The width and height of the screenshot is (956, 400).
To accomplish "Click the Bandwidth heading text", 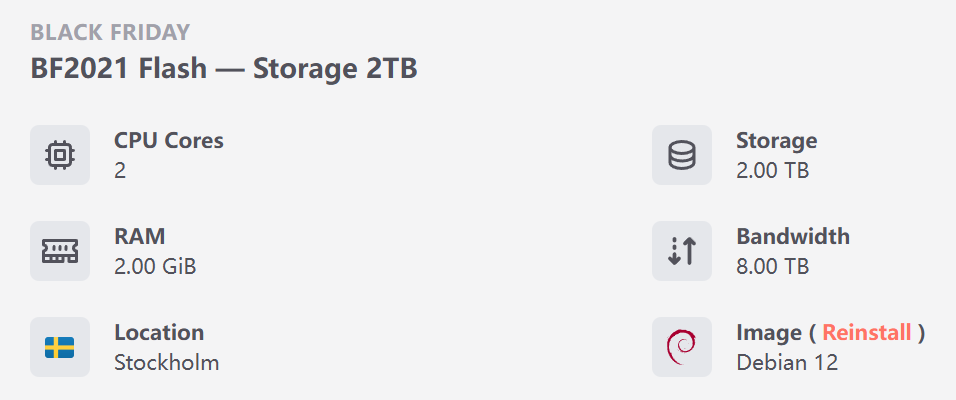I will (x=793, y=236).
